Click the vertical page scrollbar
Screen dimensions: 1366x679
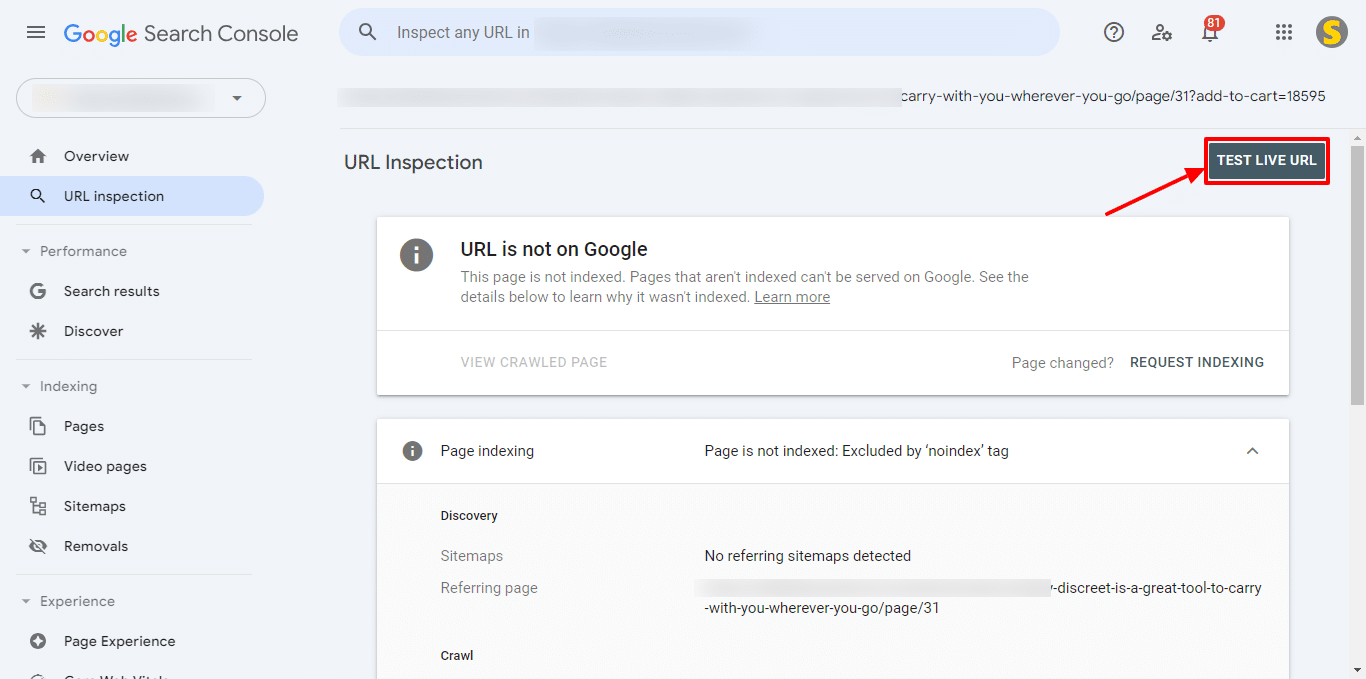[1357, 275]
